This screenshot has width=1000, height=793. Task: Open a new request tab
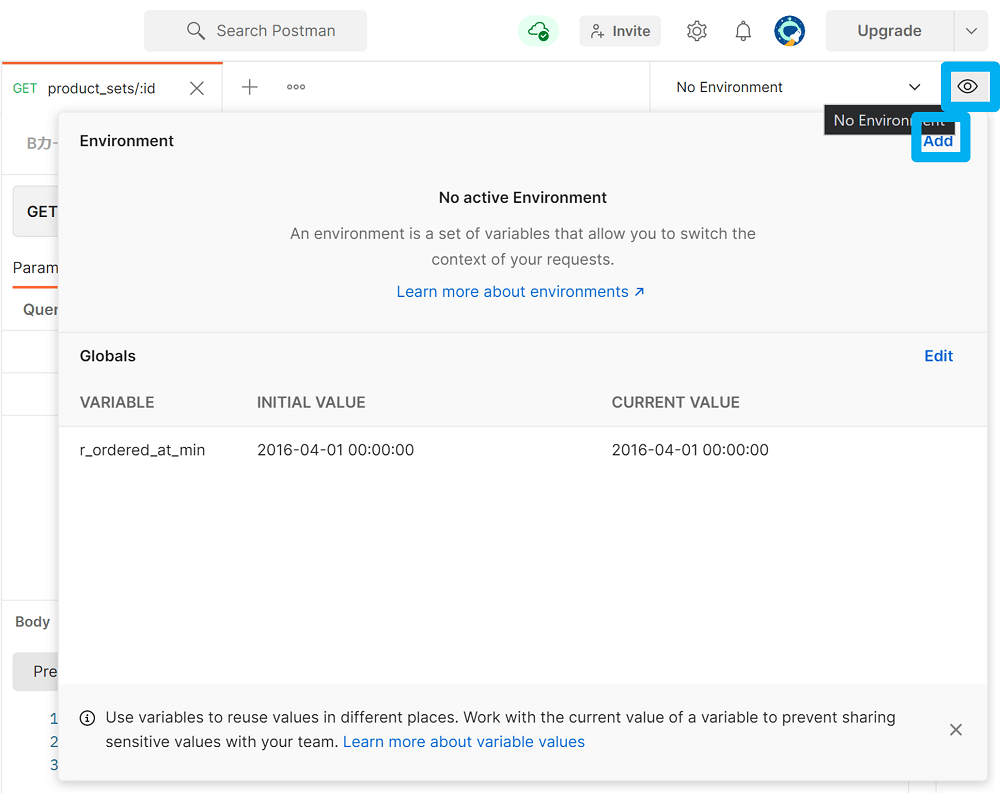click(249, 87)
